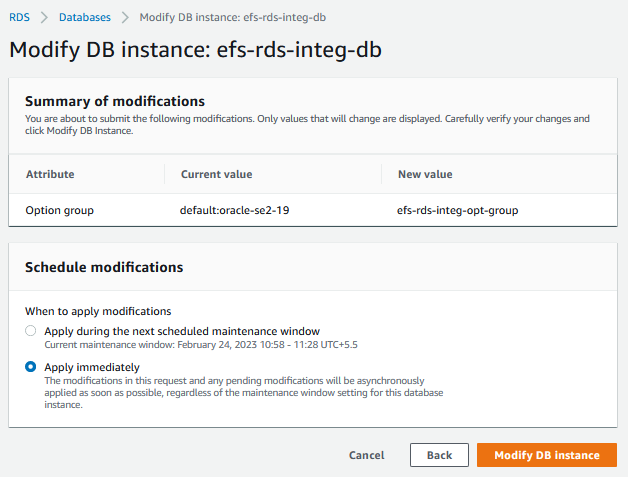The width and height of the screenshot is (628, 477).
Task: Click the chevron after RDS breadcrumb
Action: click(x=44, y=18)
